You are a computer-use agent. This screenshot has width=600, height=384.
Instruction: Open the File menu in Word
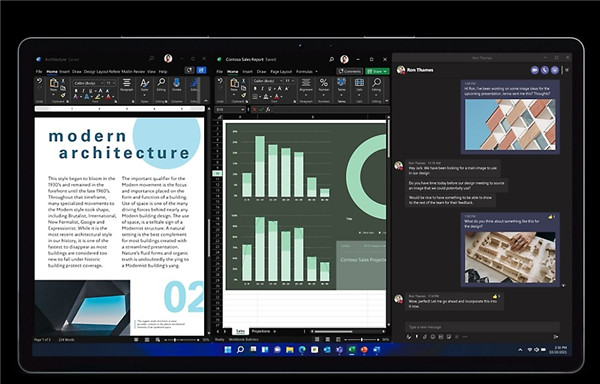pos(39,72)
